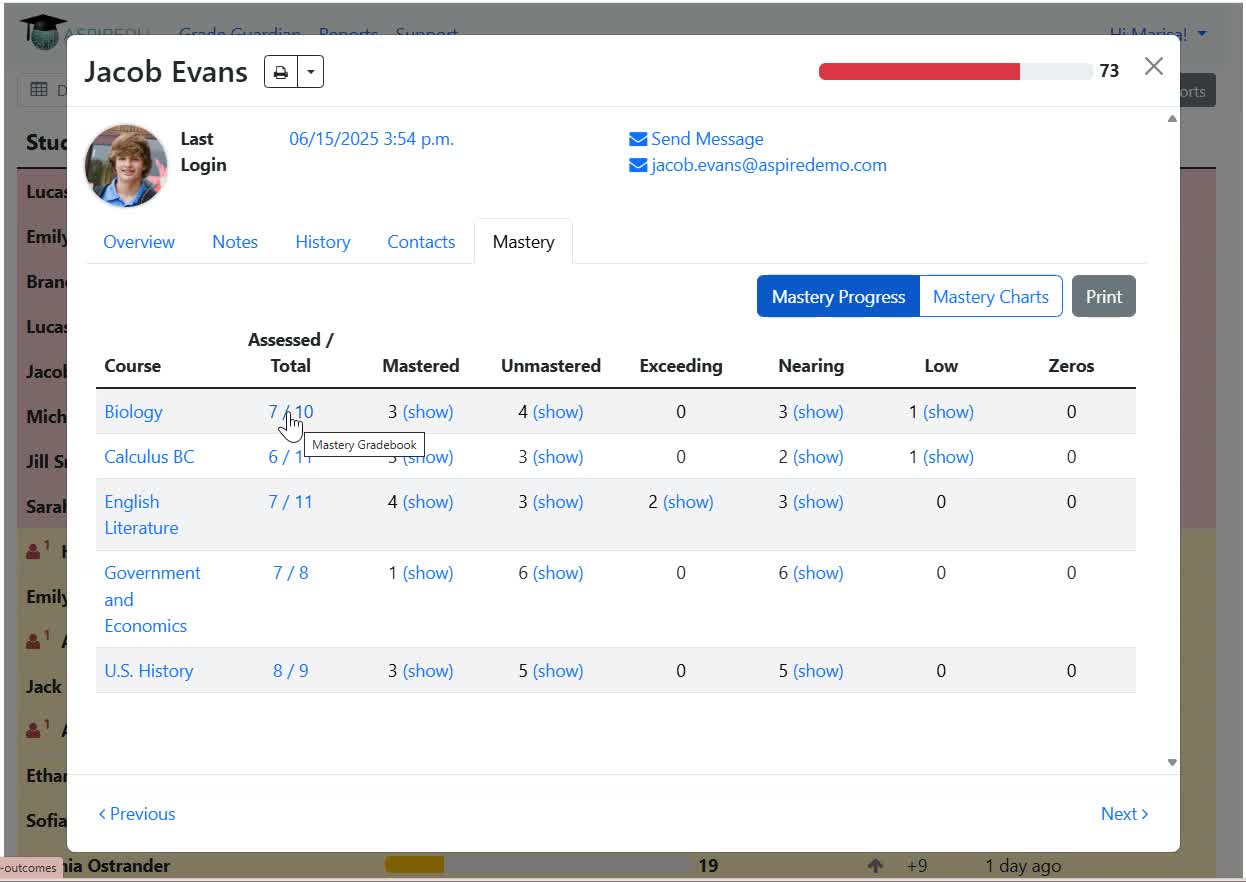Switch to the Overview tab

pyautogui.click(x=139, y=242)
